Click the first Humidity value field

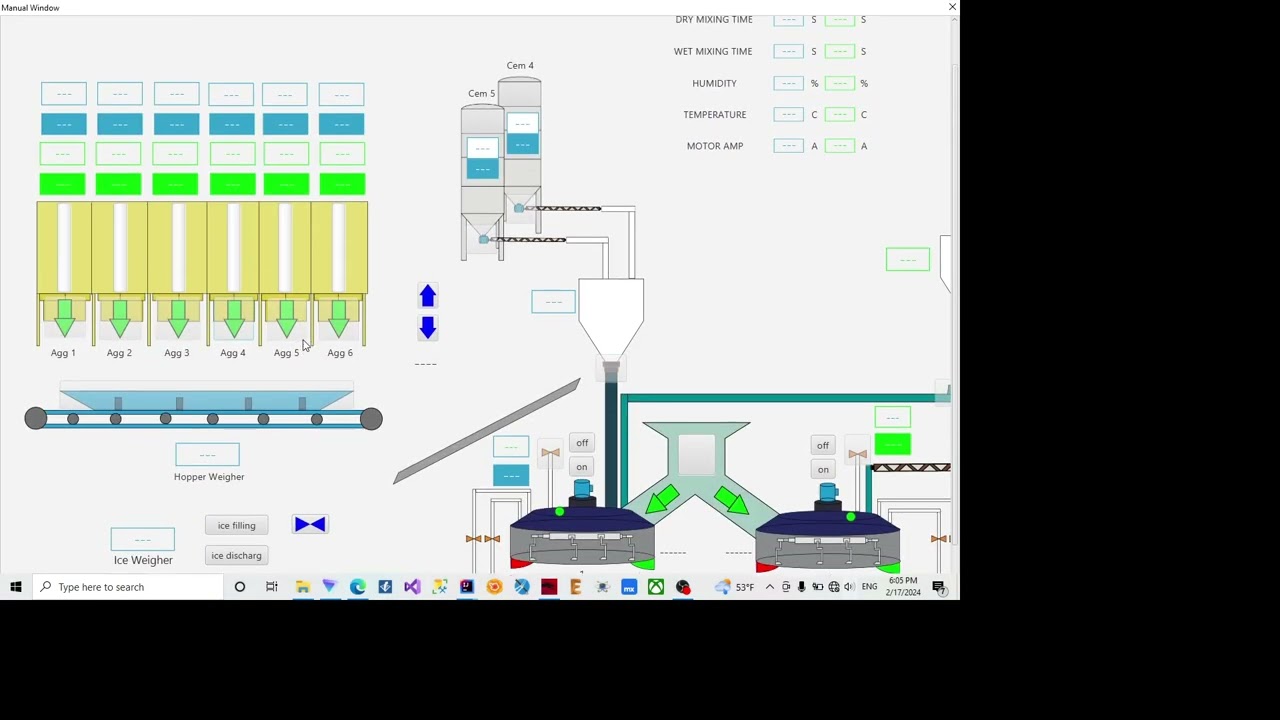(788, 83)
